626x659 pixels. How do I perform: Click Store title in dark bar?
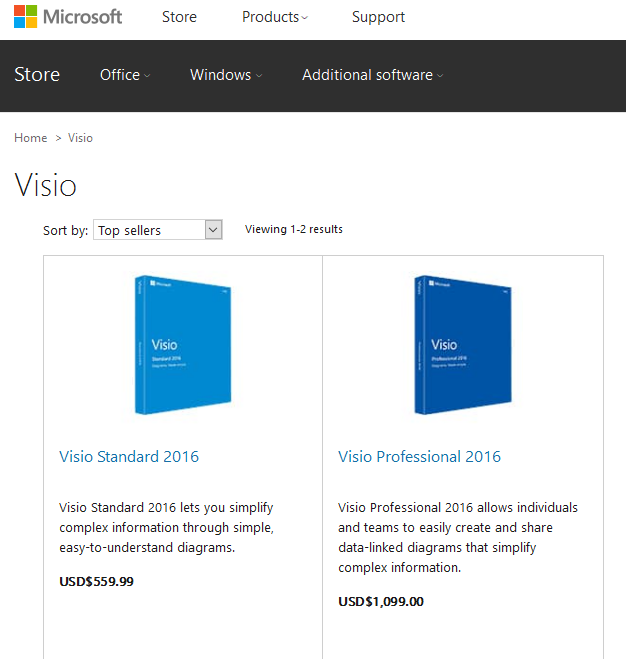pyautogui.click(x=37, y=75)
